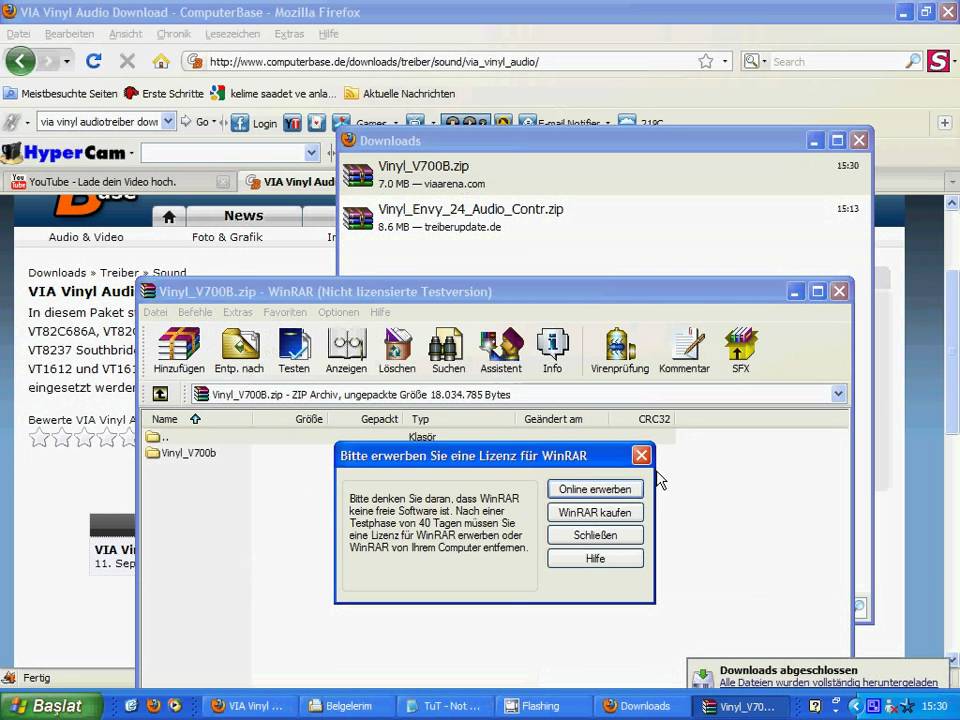Open Firefox history arrow dropdown

[67, 61]
